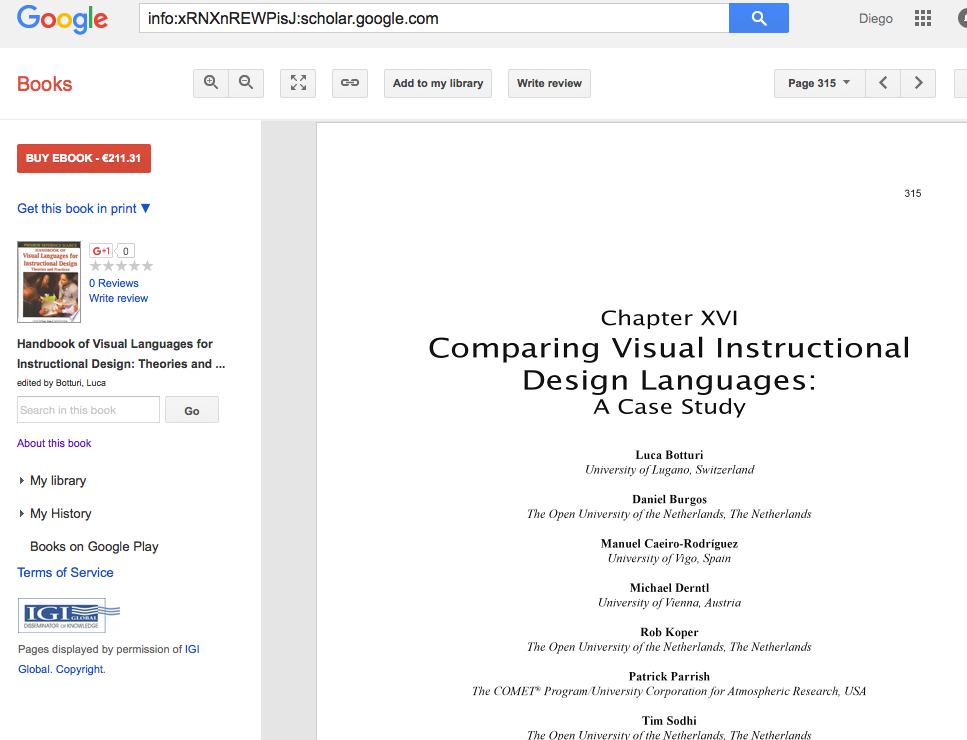This screenshot has width=967, height=740.
Task: Click the Buy eBook button
Action: point(83,158)
